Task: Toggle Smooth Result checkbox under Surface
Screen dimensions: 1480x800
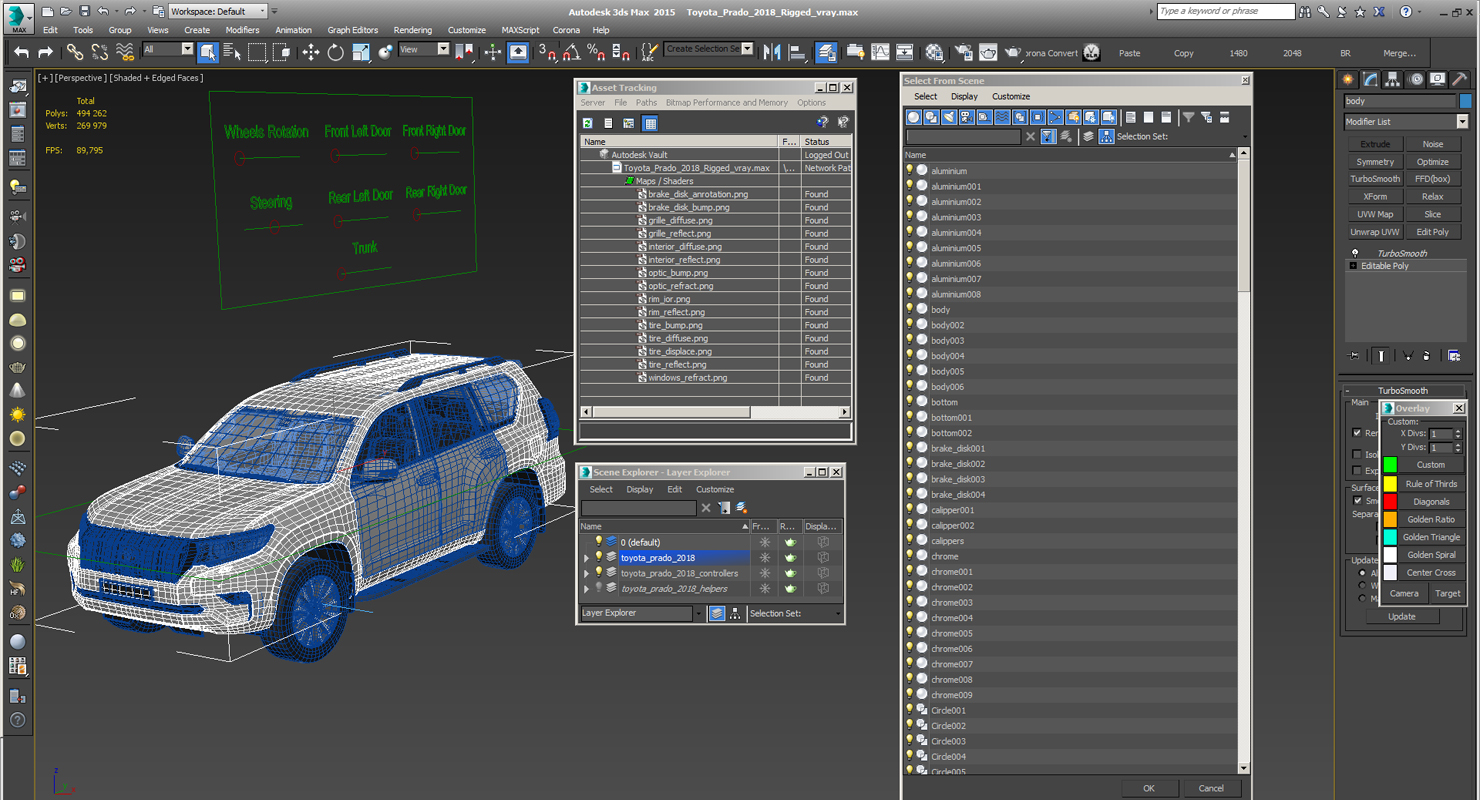Action: click(1357, 501)
